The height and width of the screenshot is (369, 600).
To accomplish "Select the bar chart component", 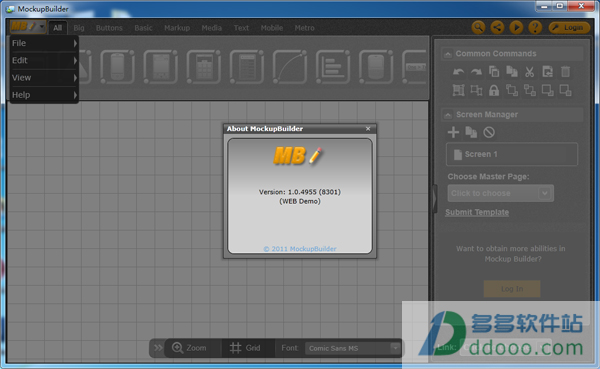I will point(333,67).
